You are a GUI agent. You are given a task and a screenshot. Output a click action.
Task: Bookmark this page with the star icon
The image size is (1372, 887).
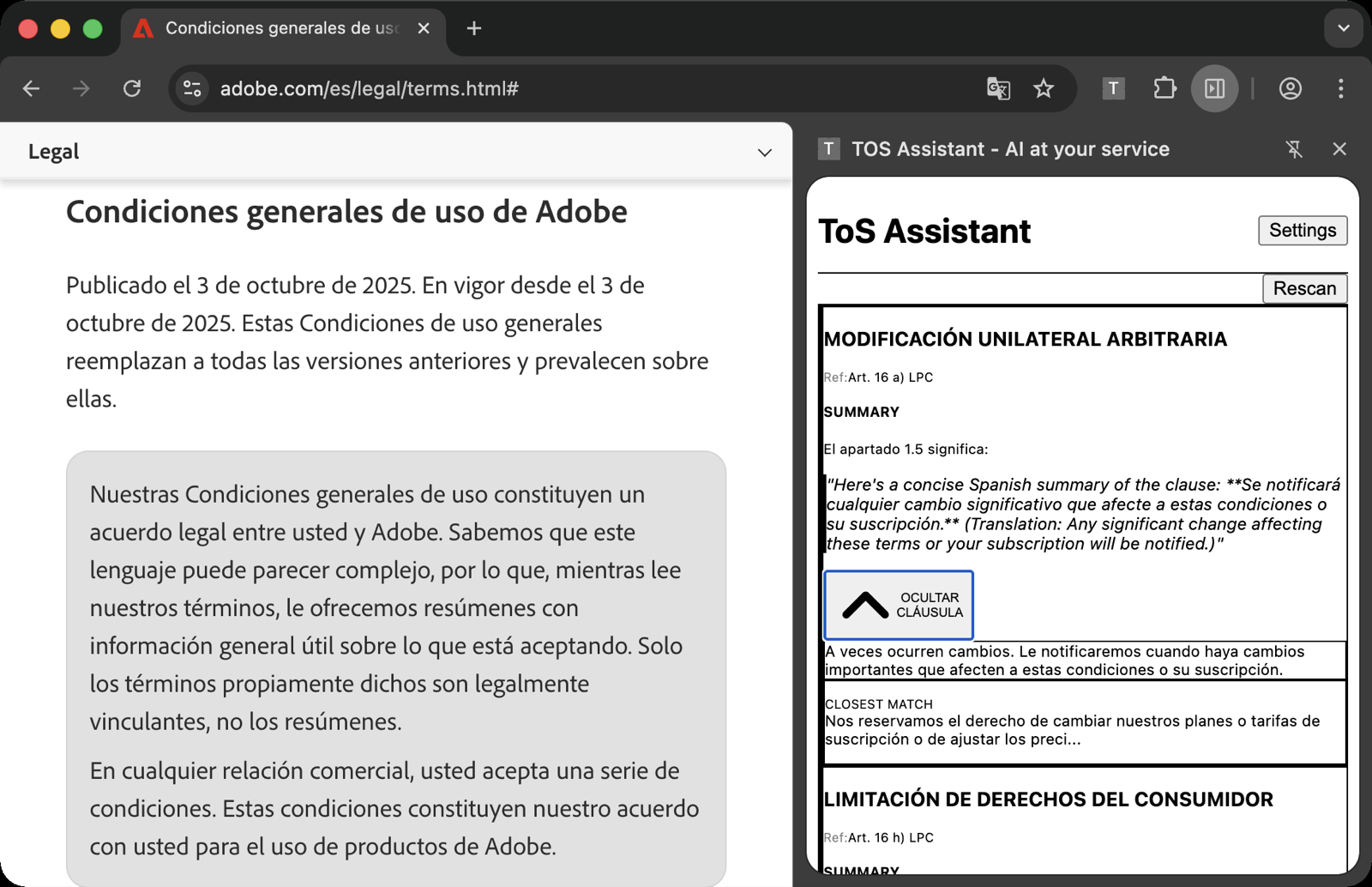point(1044,88)
